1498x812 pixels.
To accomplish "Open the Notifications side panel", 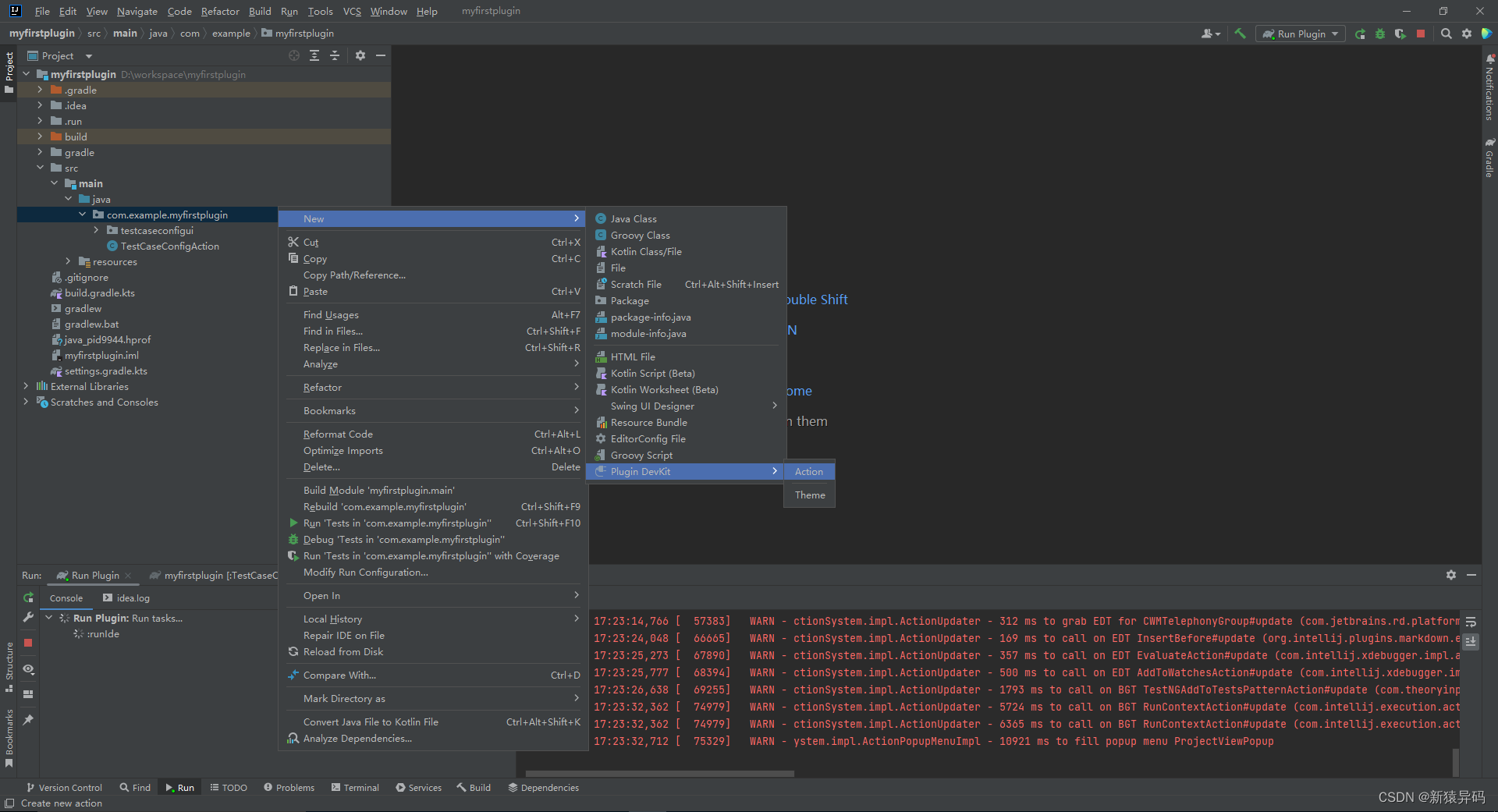I will click(1489, 86).
